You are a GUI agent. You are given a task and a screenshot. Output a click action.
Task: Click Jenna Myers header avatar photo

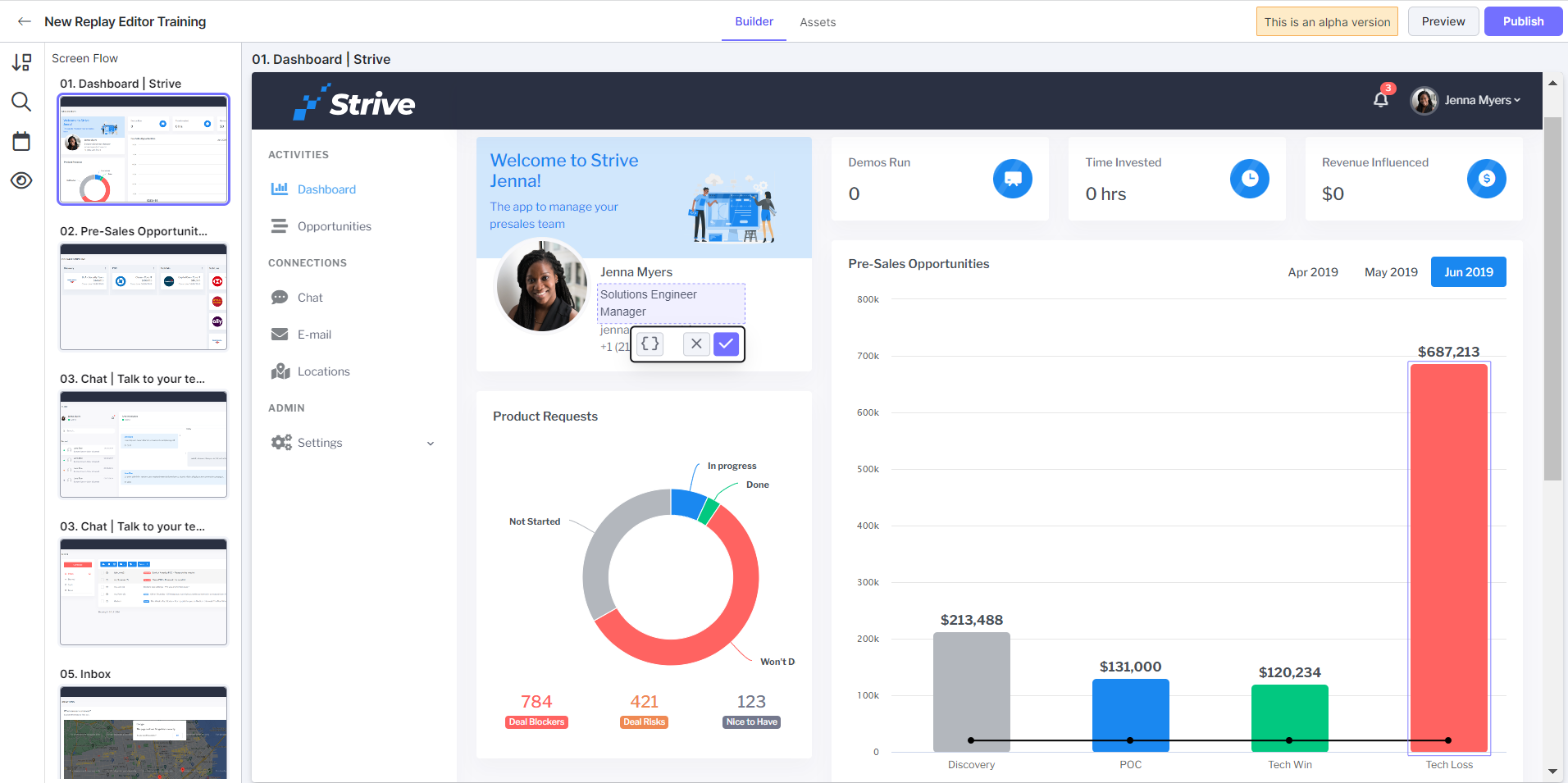1424,100
